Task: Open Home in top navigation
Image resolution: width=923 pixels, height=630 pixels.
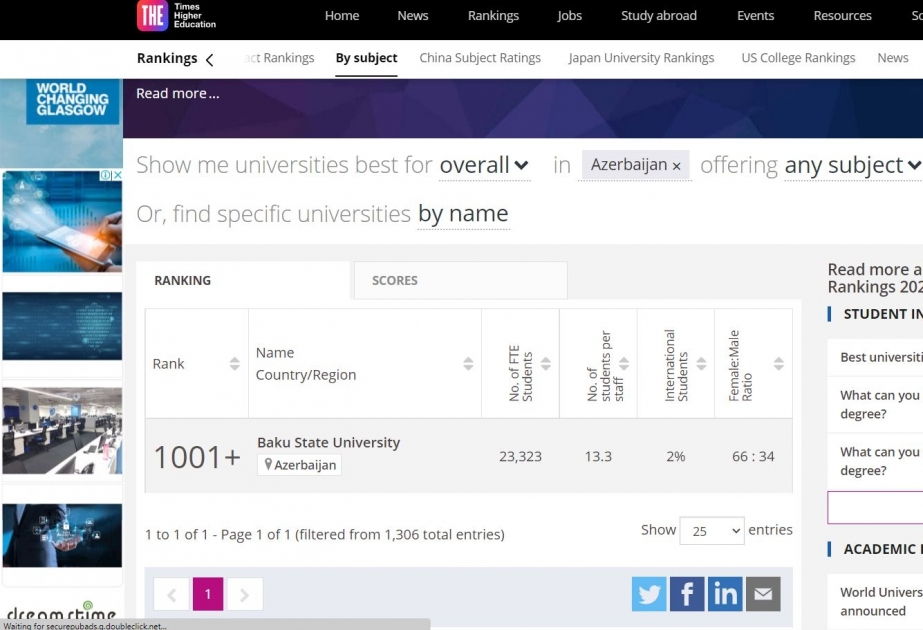Action: [x=342, y=16]
